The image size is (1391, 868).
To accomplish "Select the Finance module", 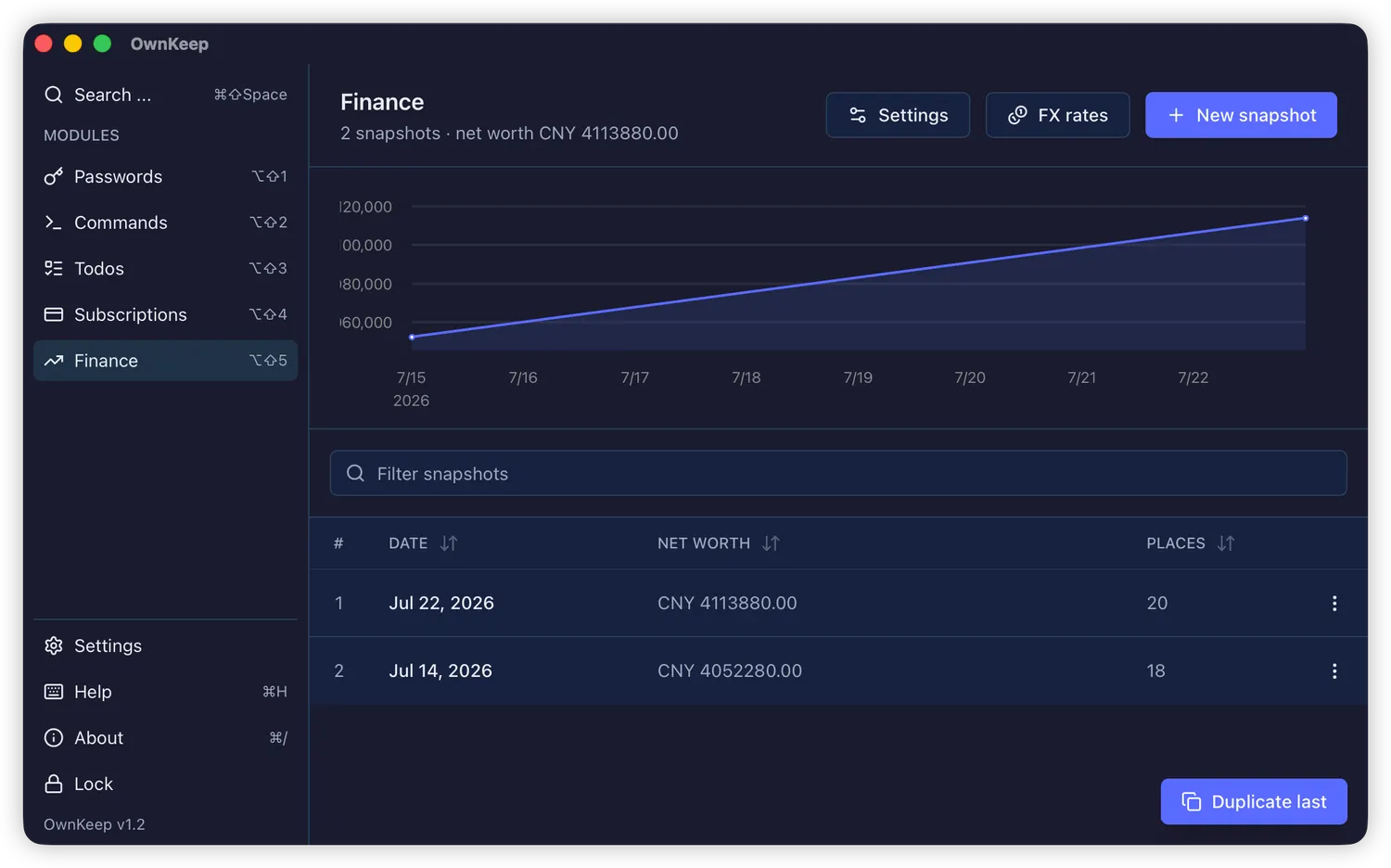I will tap(165, 361).
